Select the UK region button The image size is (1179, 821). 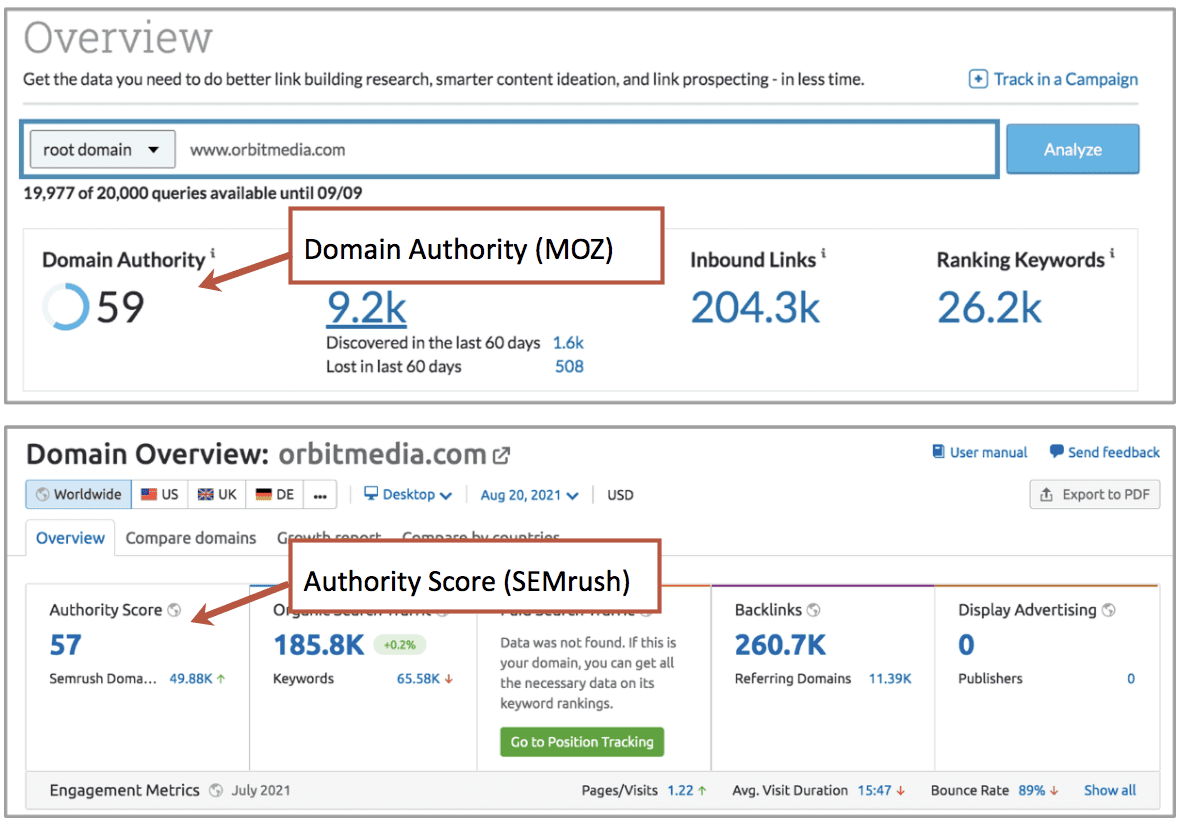pos(217,494)
